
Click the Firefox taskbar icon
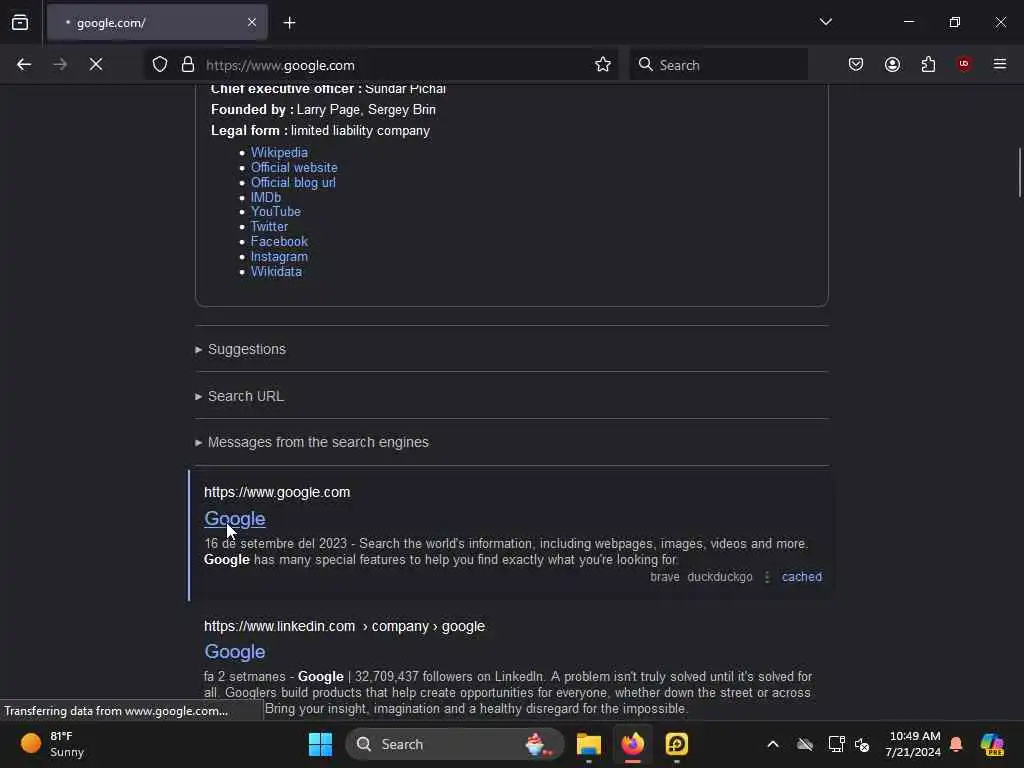pos(632,744)
